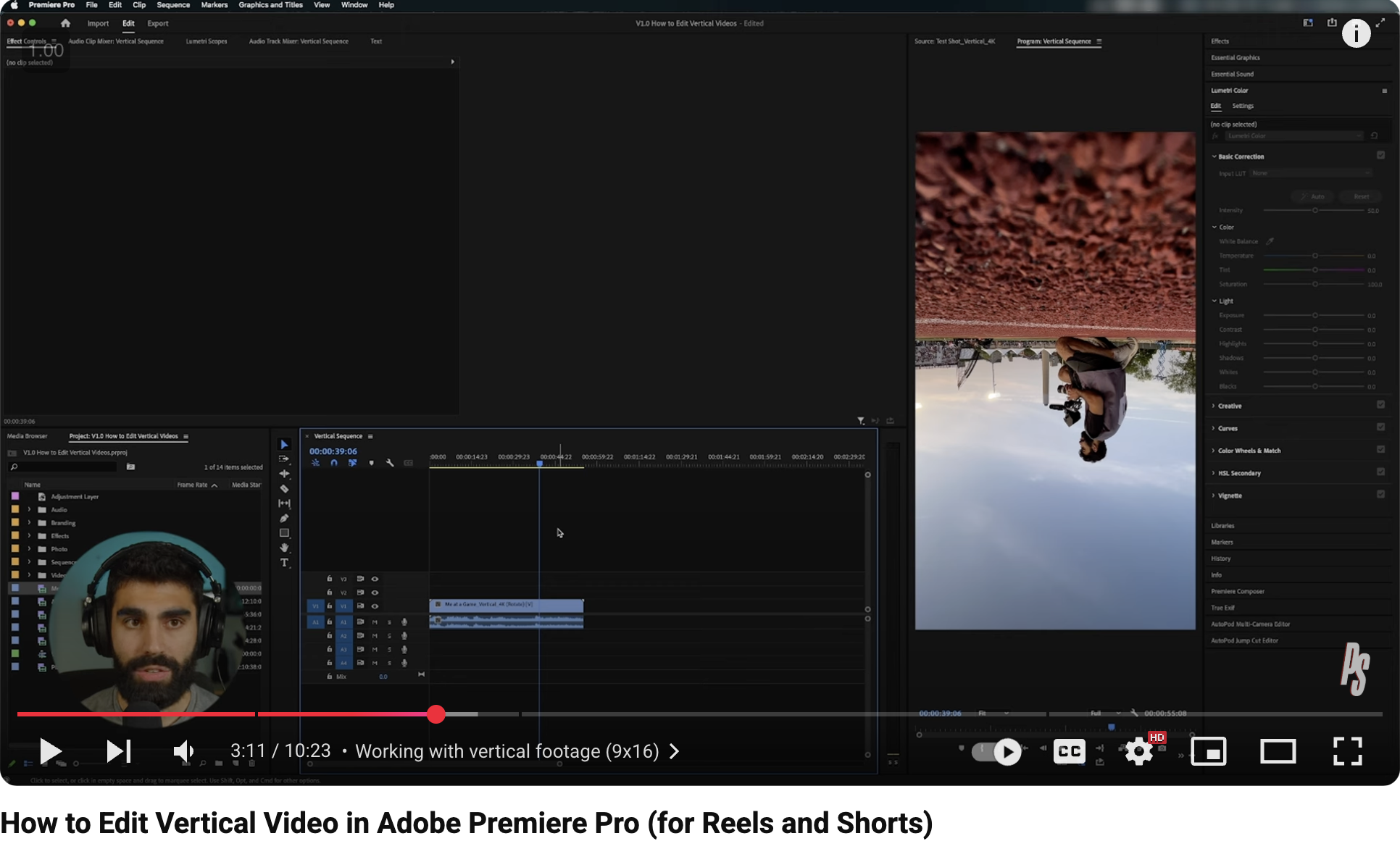Viewport: 1400px width, 849px height.
Task: Collapse the Basic Correction section
Action: 1214,156
